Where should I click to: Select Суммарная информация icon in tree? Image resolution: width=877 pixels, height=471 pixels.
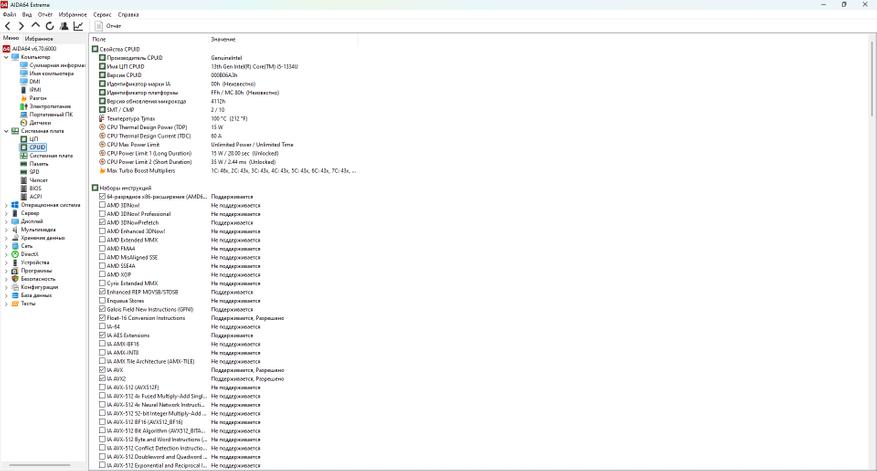(23, 65)
